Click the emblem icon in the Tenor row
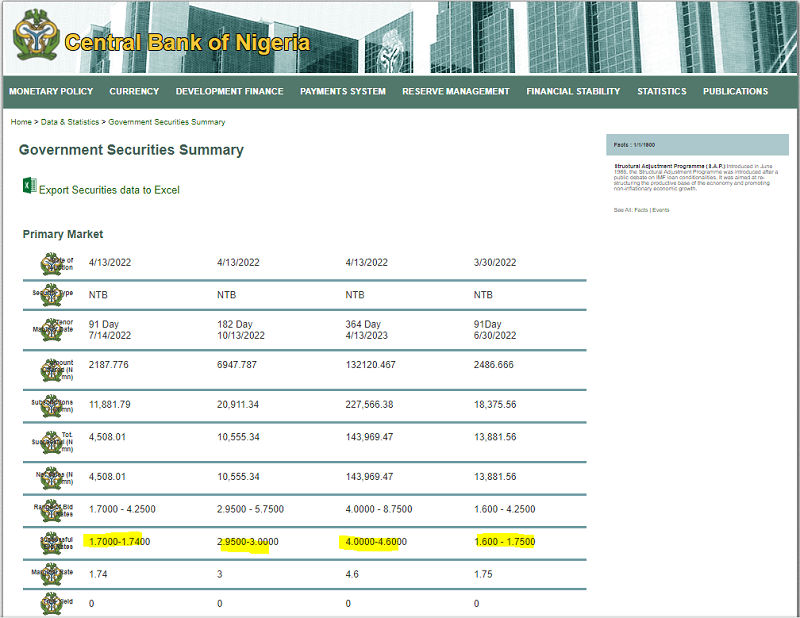The height and width of the screenshot is (618, 800). (x=51, y=330)
